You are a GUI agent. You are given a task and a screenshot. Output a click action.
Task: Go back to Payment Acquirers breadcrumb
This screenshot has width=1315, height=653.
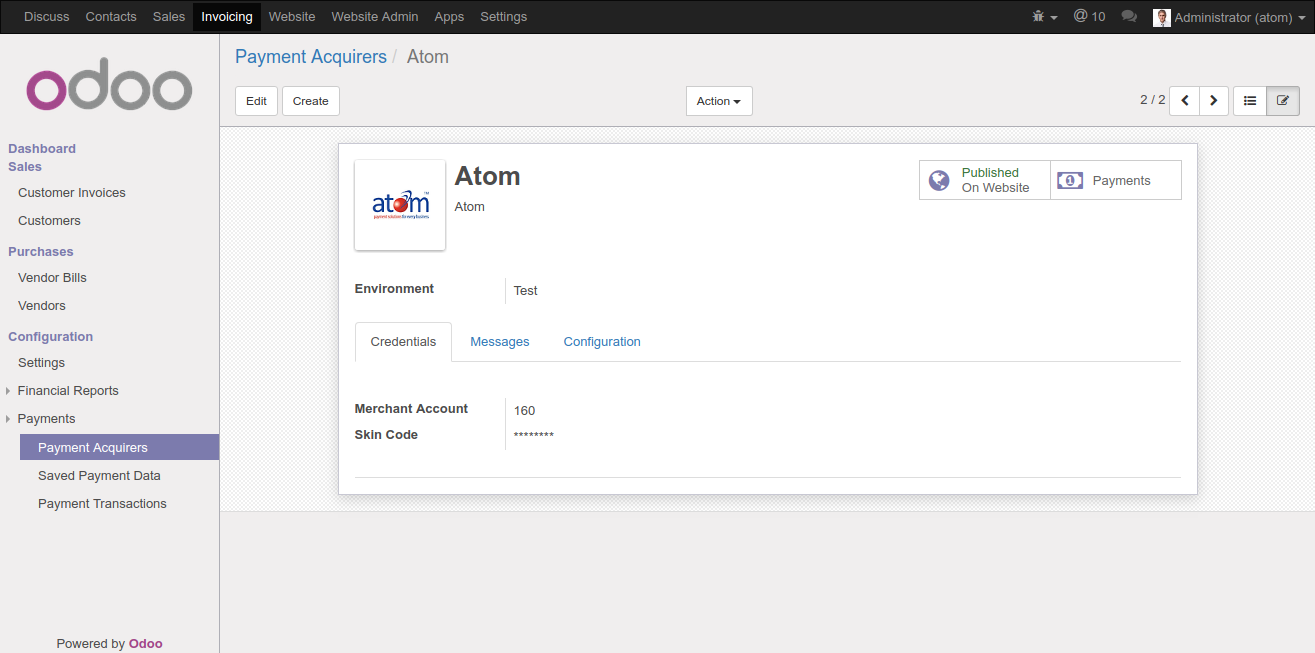pos(311,57)
